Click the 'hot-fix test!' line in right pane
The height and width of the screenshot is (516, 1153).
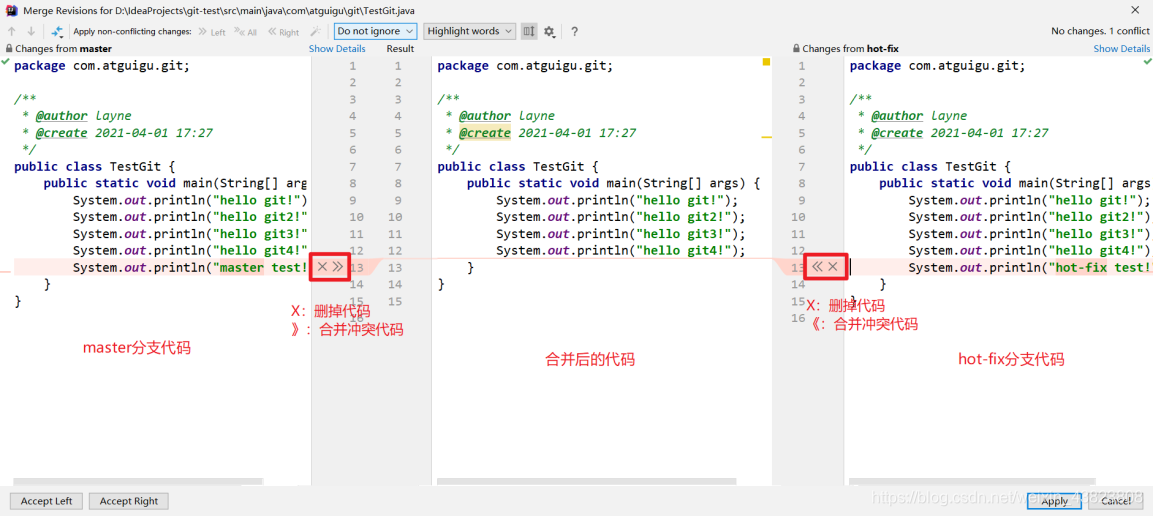coord(1029,267)
